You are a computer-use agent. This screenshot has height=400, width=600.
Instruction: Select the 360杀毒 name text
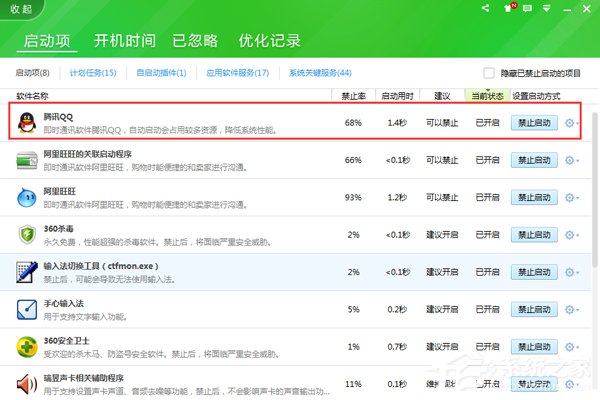click(x=58, y=229)
